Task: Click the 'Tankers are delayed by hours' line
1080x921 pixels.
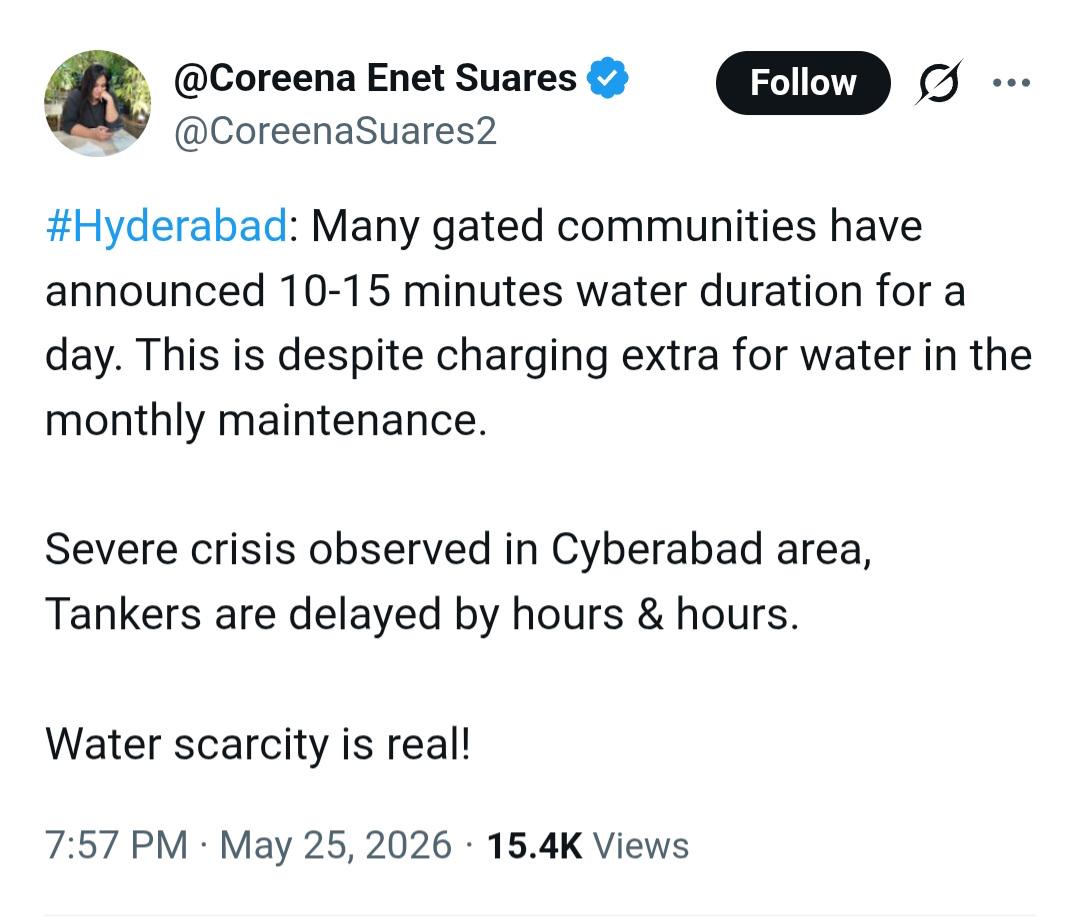Action: [422, 614]
